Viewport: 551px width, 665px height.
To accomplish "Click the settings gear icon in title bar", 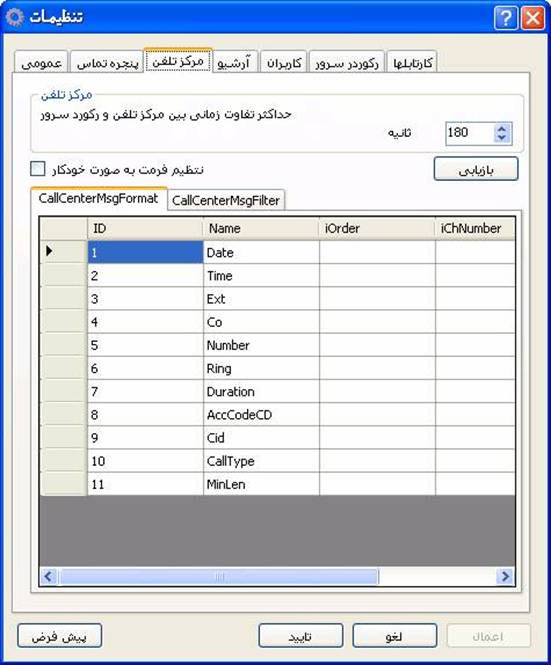I will 15,17.
